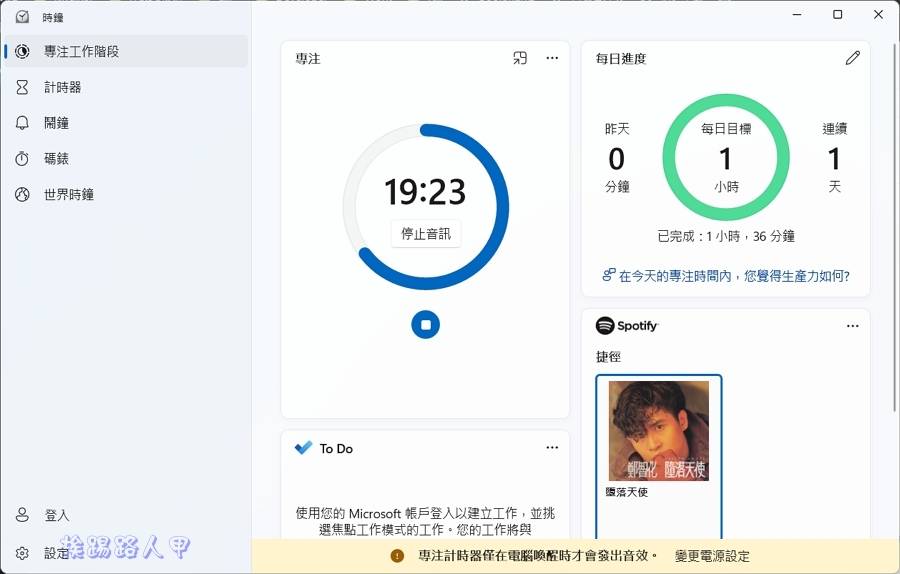Open the more options menu in 專注 card
The width and height of the screenshot is (900, 574).
click(x=552, y=59)
